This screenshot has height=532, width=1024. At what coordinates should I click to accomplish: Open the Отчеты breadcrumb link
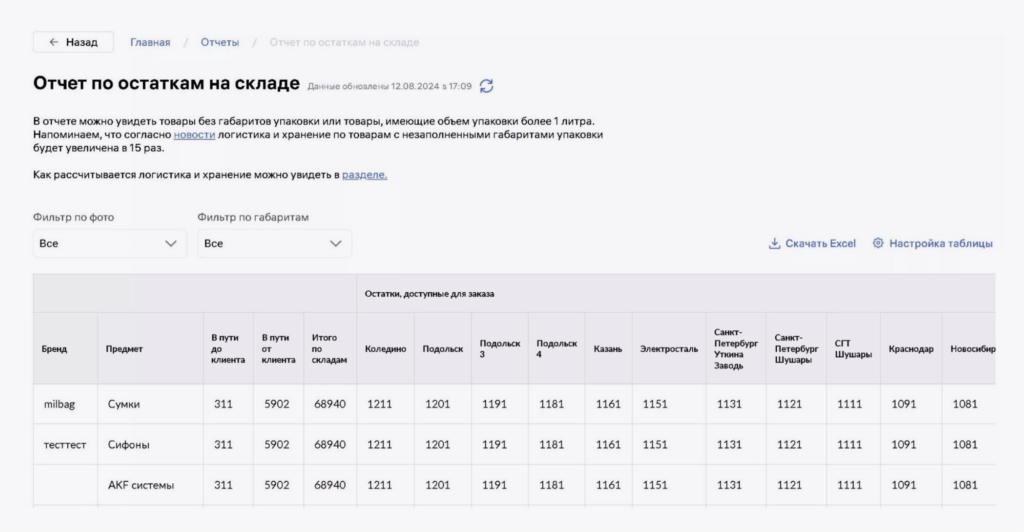pos(220,42)
